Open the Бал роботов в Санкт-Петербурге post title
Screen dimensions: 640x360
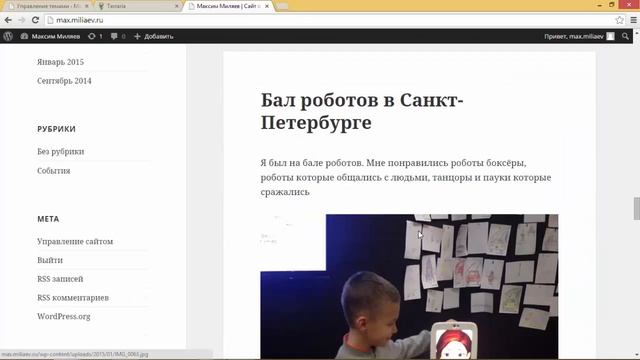362,111
